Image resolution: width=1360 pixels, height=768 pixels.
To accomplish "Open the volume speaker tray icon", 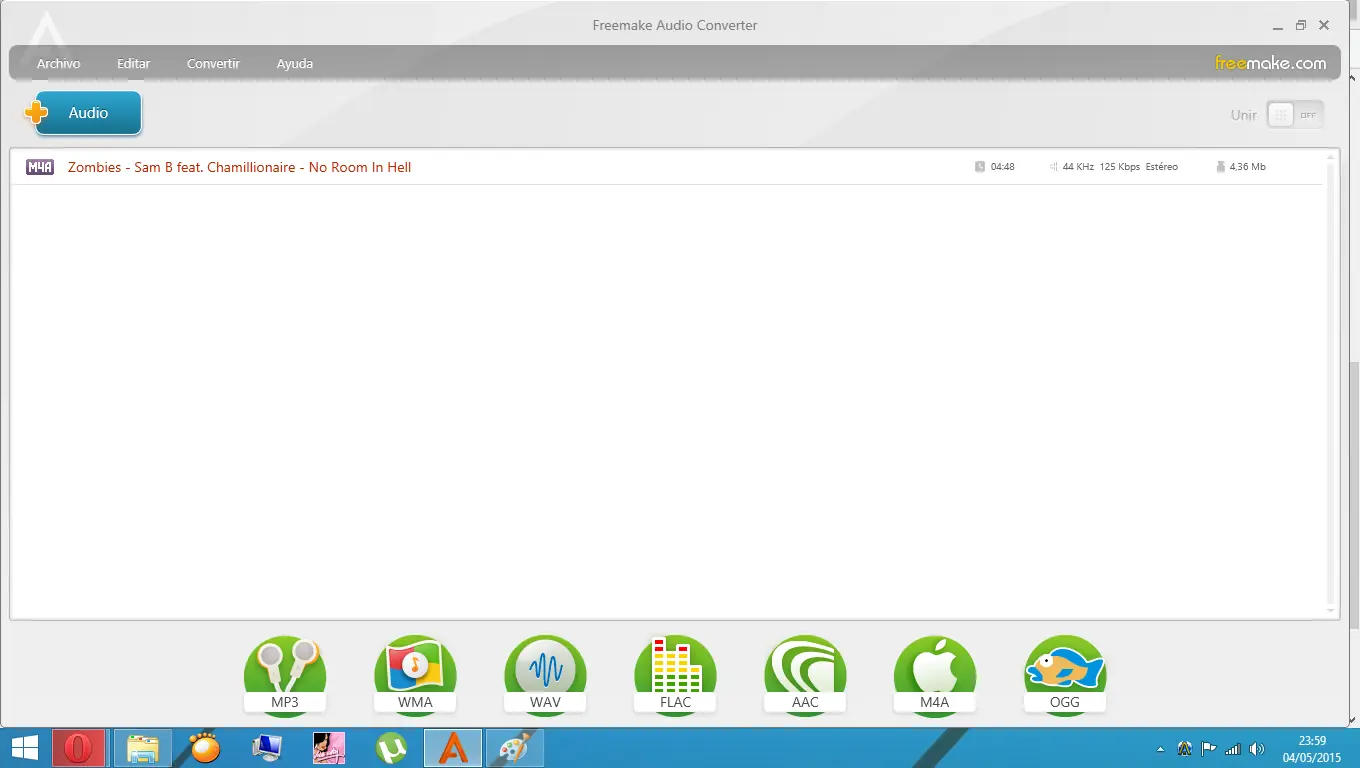I will tap(1257, 749).
